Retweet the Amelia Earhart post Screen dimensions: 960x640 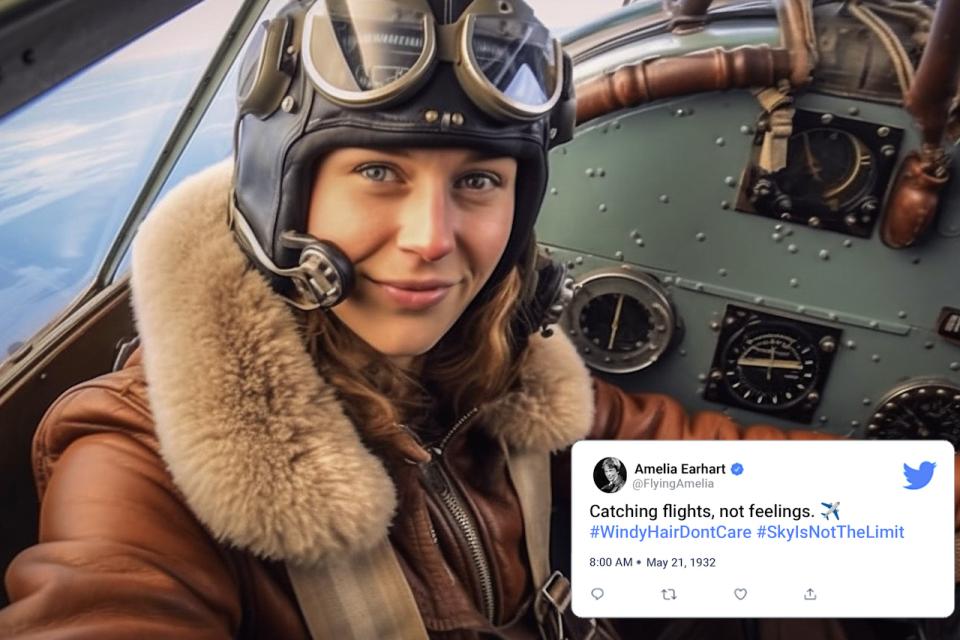coord(669,593)
